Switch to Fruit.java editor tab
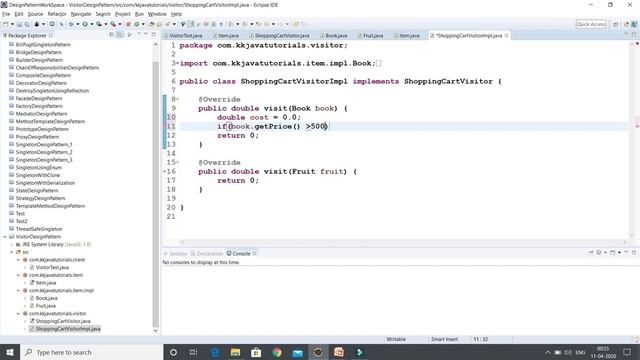The height and width of the screenshot is (360, 640). pos(370,36)
